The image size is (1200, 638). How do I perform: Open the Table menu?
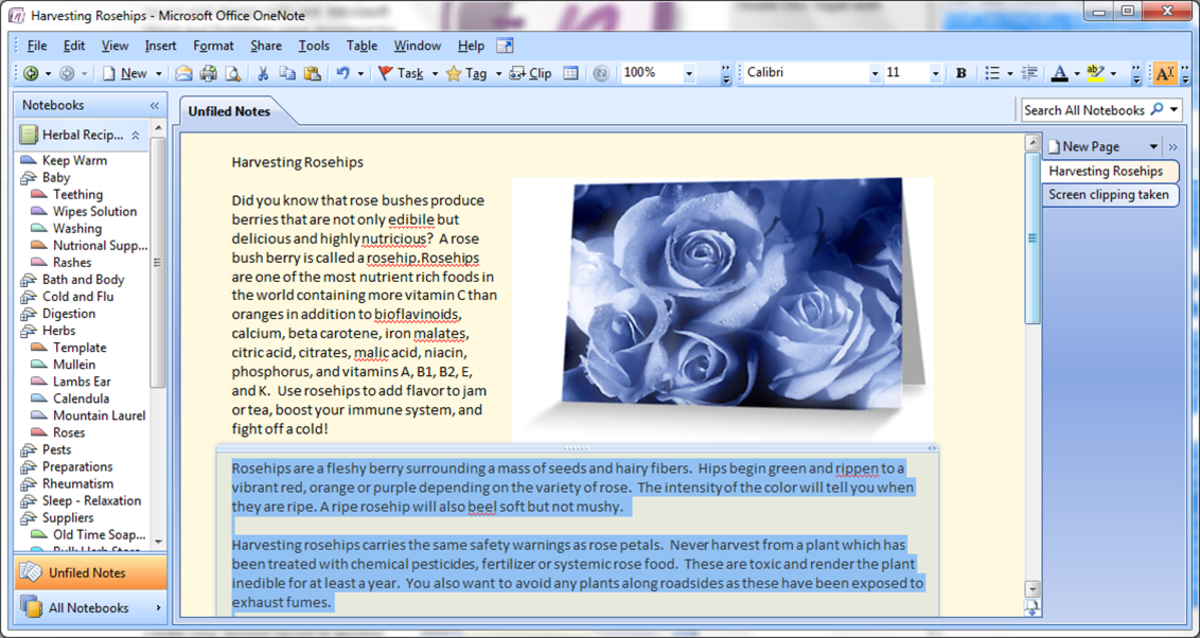click(361, 45)
